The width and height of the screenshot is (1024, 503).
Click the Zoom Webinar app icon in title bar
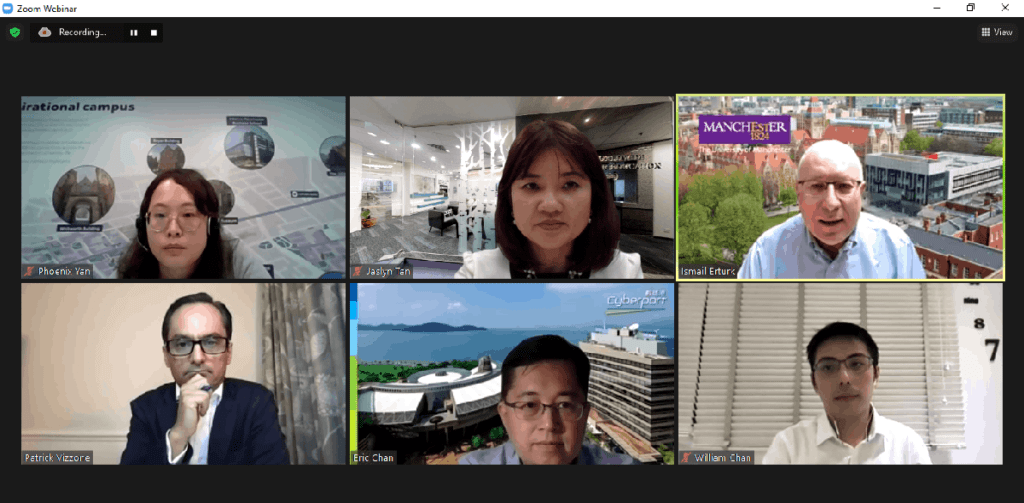(x=8, y=8)
